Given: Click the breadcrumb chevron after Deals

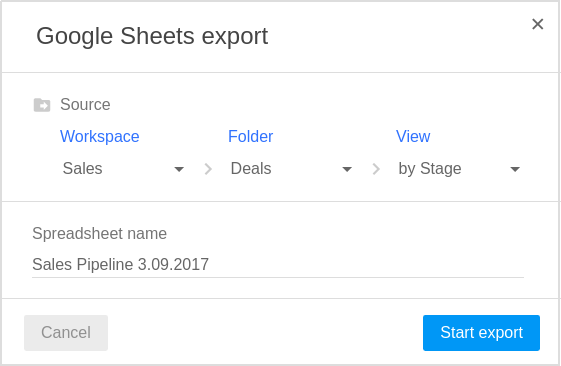Looking at the screenshot, I should click(x=376, y=169).
